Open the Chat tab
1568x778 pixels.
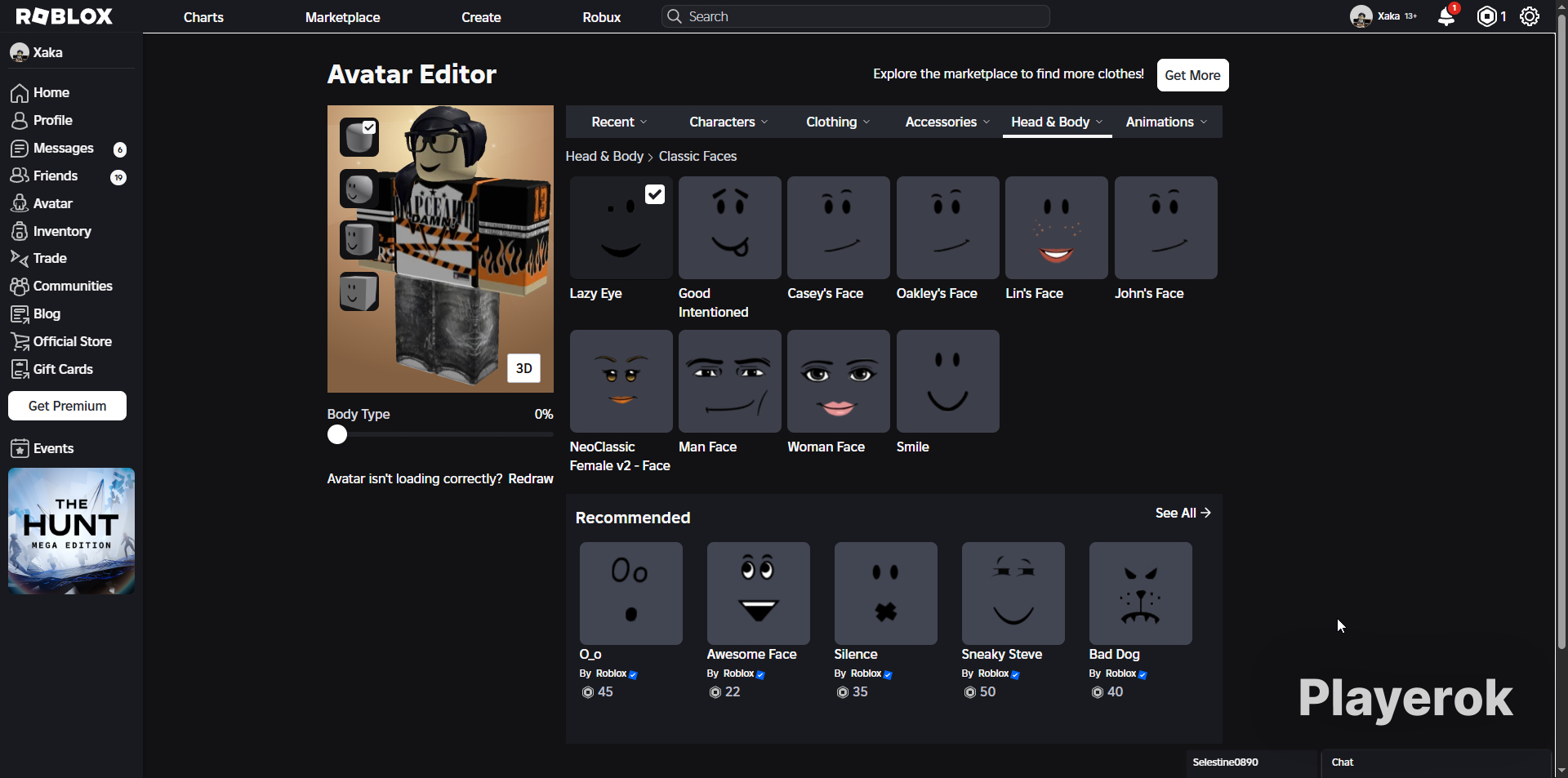1436,762
